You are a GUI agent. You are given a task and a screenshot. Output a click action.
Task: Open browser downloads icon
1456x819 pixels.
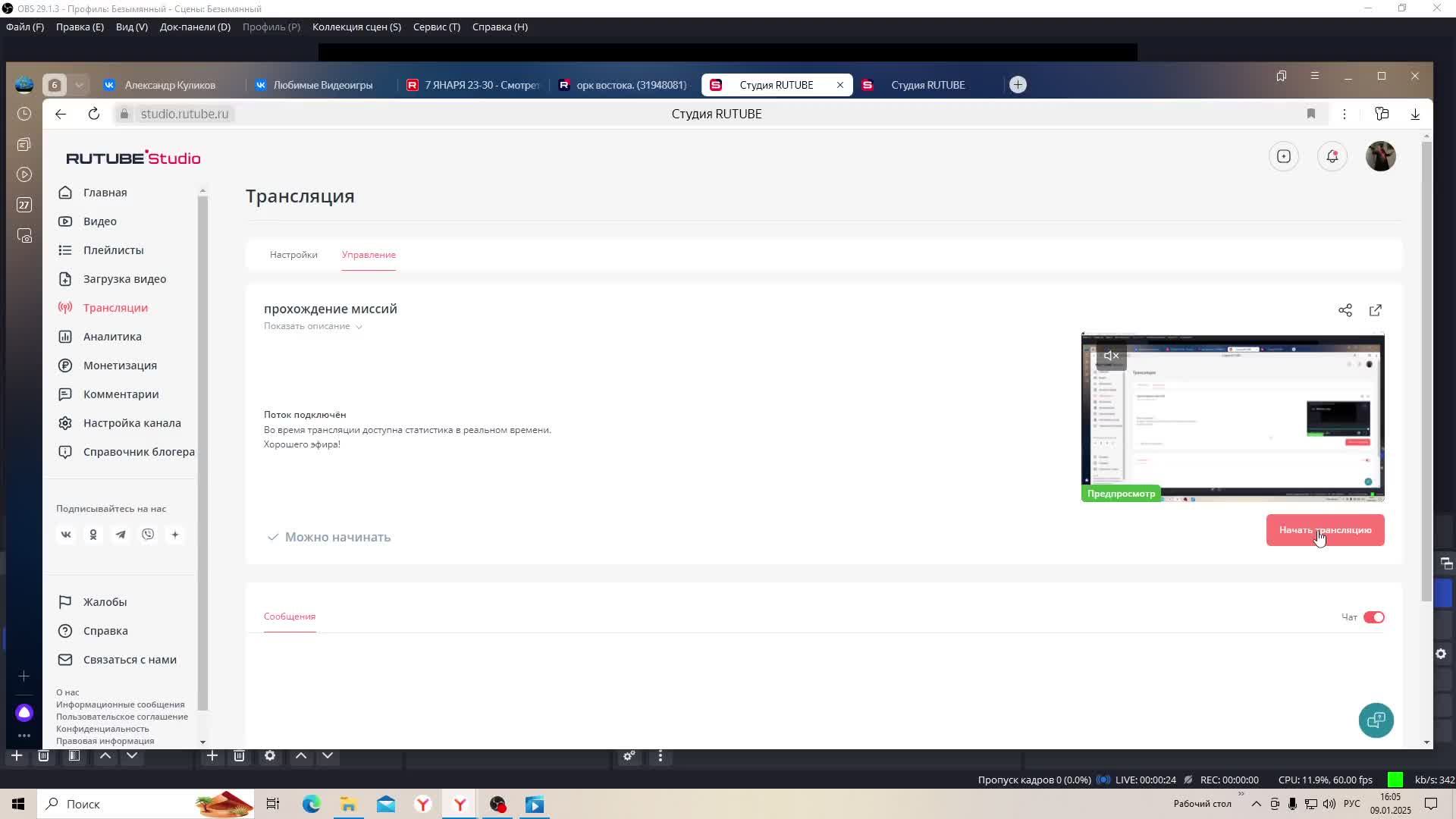coord(1415,114)
